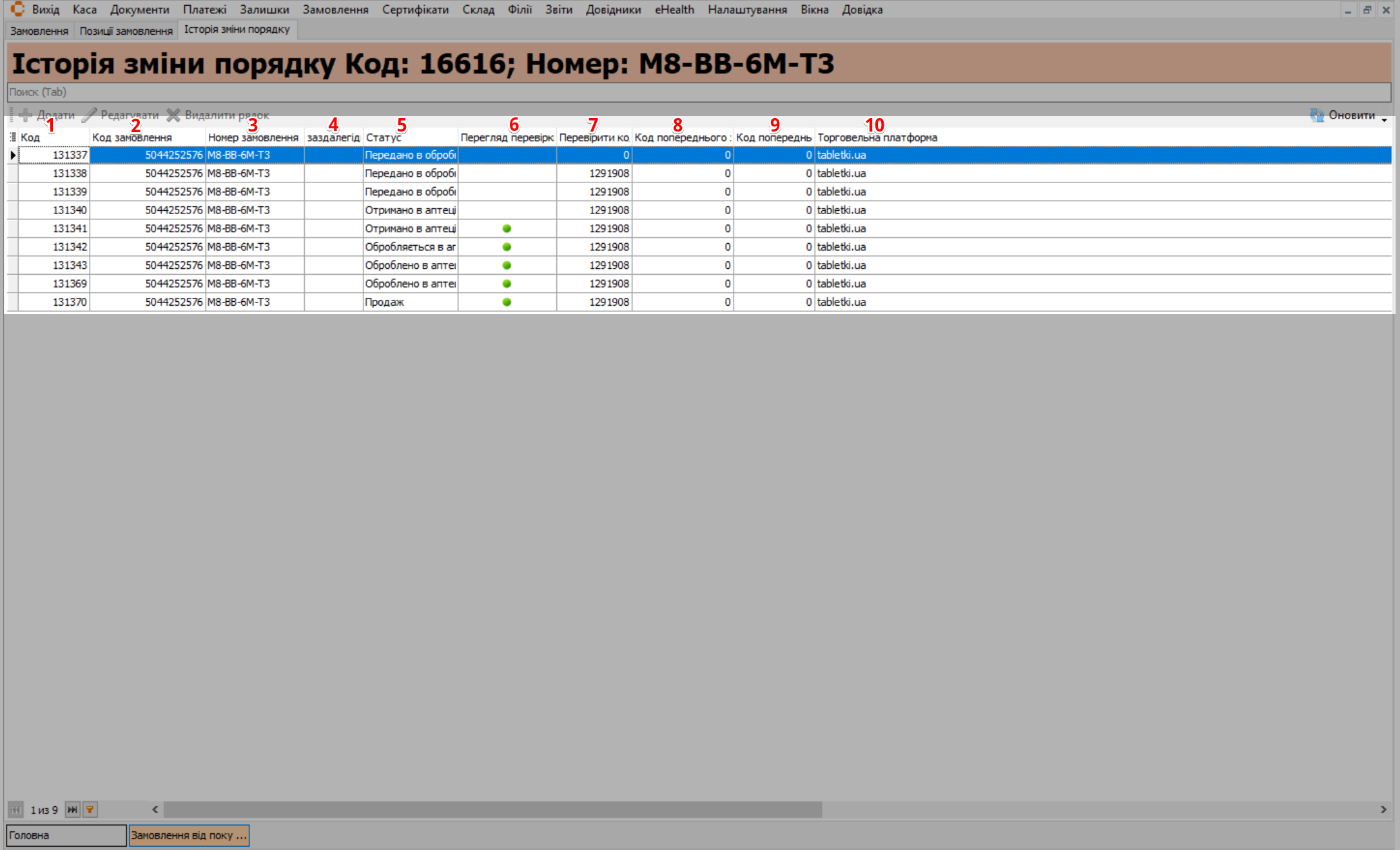Select the row indicator arrow for row 131337
The height and width of the screenshot is (850, 1400).
pos(12,155)
